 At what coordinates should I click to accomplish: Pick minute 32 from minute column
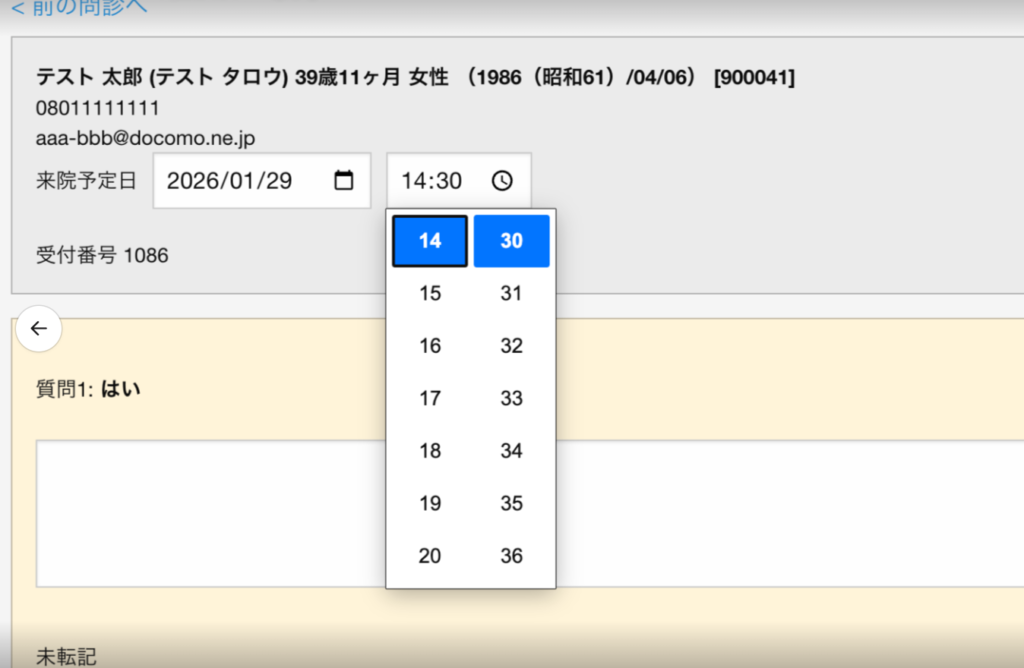click(x=511, y=346)
